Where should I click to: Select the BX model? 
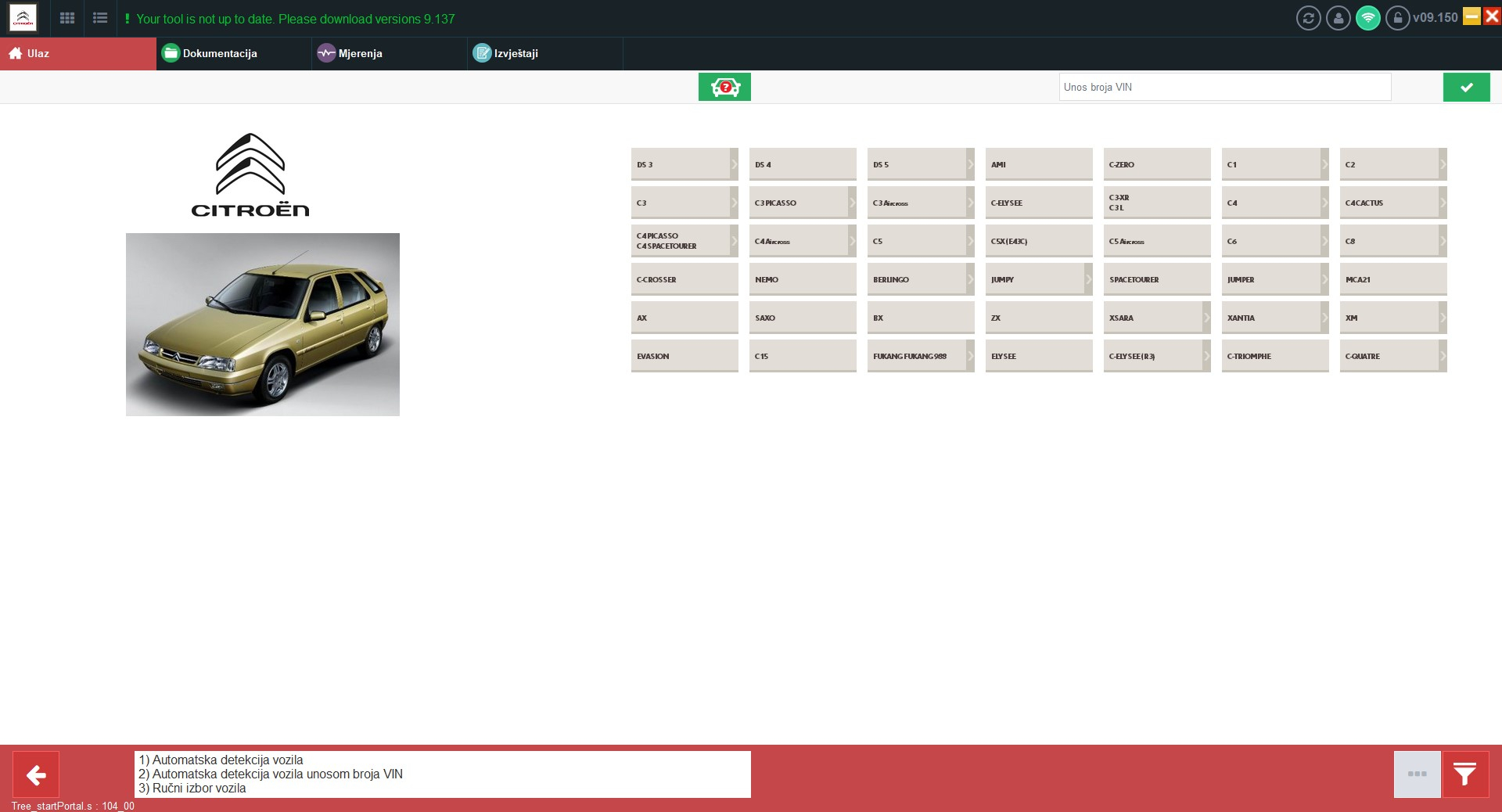921,318
